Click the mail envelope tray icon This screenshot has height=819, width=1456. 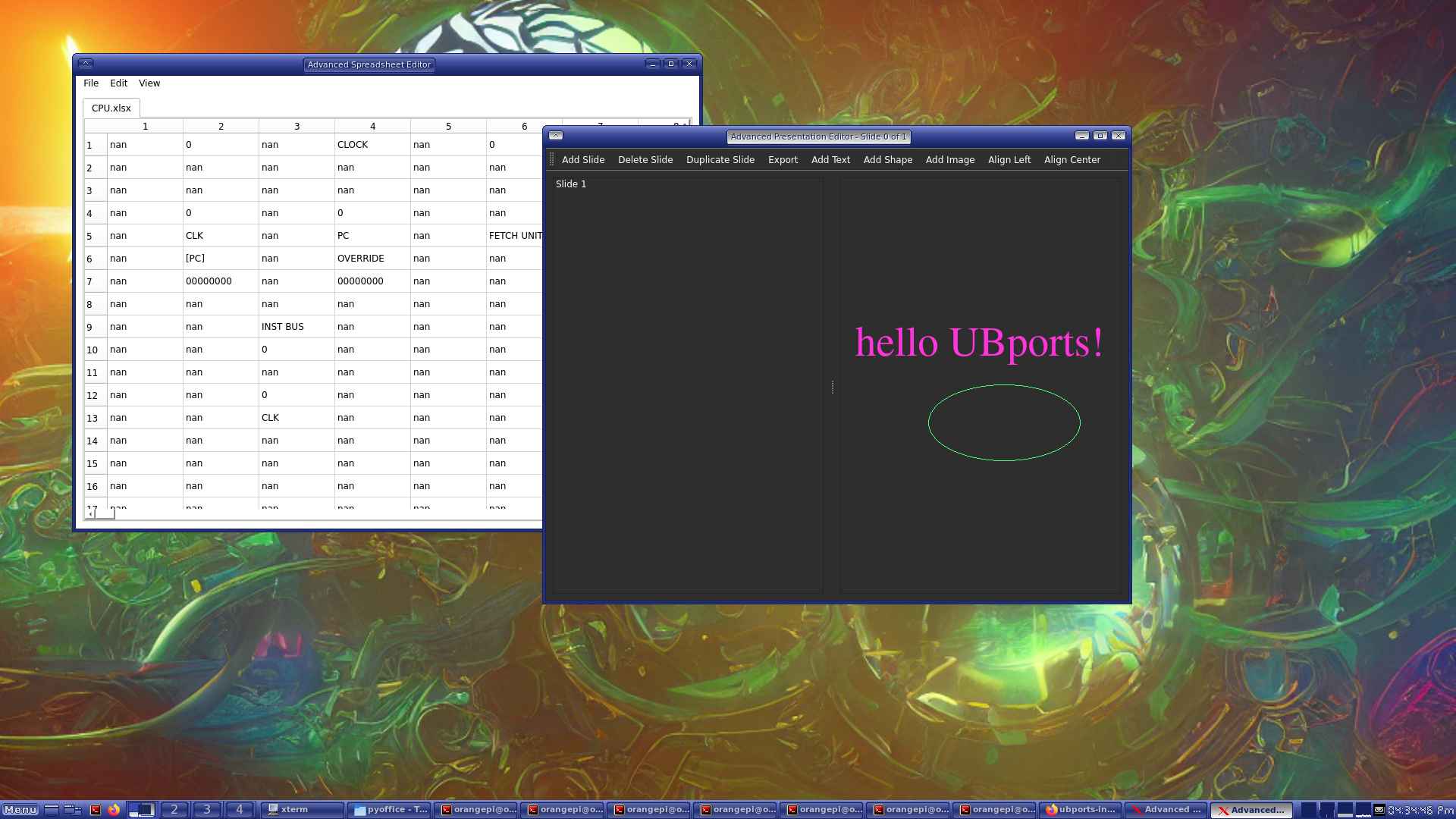pyautogui.click(x=1379, y=810)
